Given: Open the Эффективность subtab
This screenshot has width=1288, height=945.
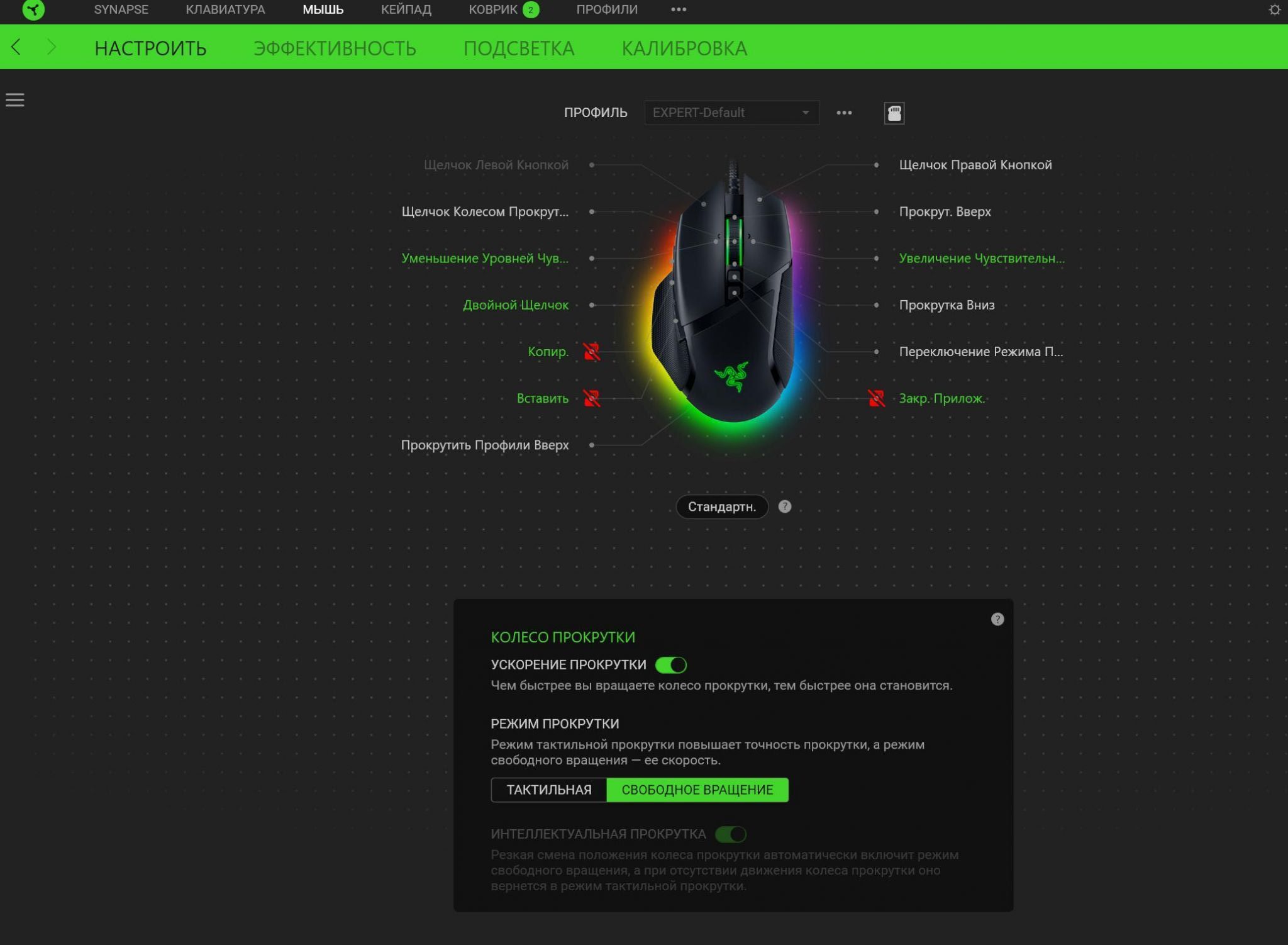Looking at the screenshot, I should [x=335, y=48].
